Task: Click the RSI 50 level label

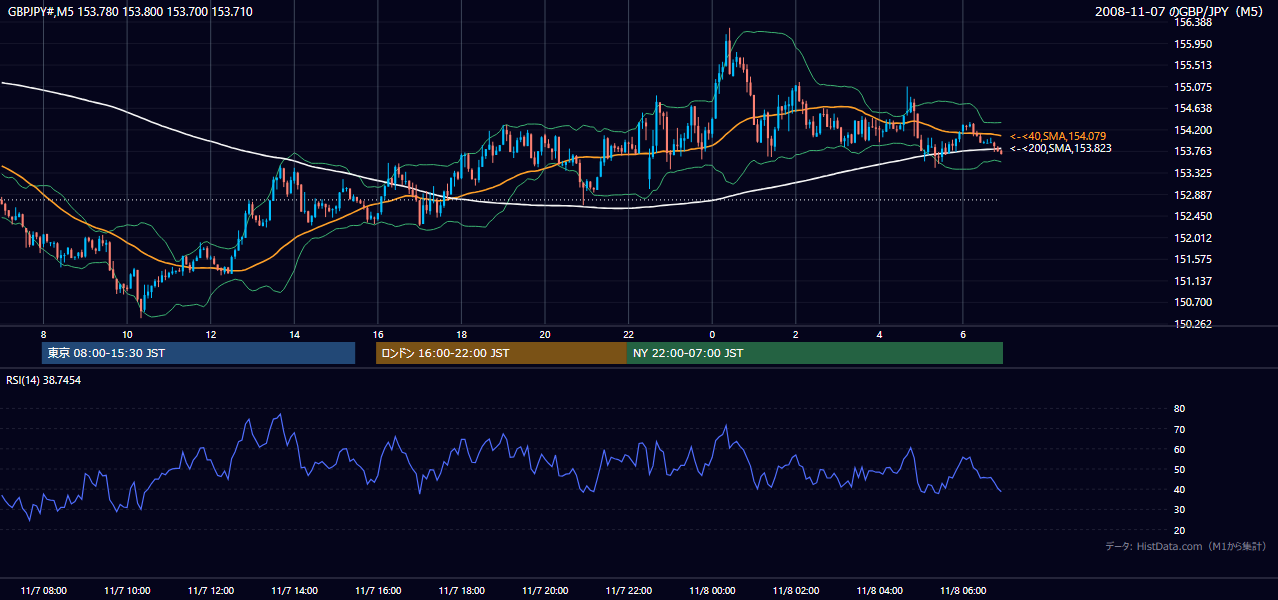Action: click(x=1179, y=469)
